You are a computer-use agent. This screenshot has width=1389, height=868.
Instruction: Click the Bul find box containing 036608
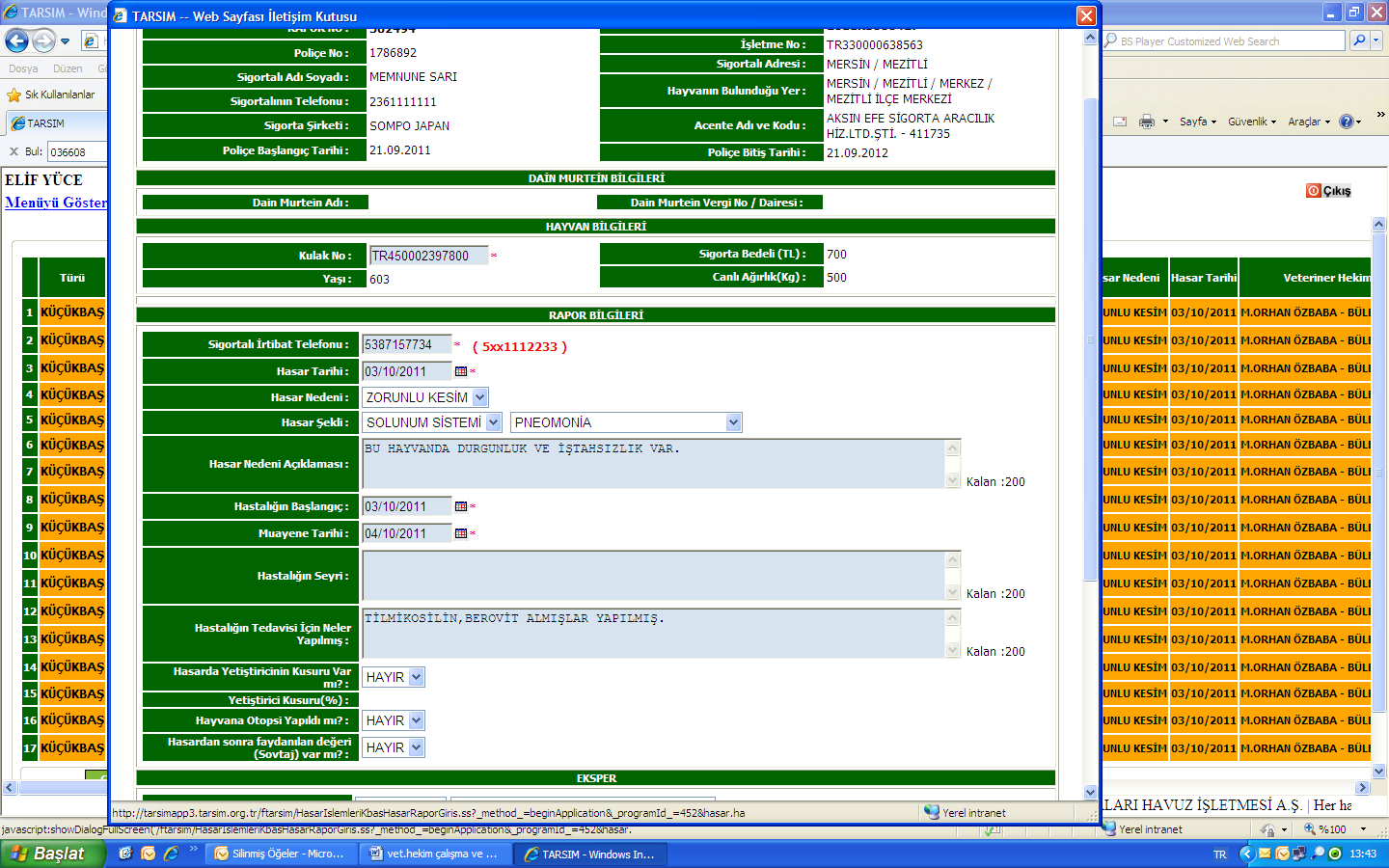[x=77, y=151]
